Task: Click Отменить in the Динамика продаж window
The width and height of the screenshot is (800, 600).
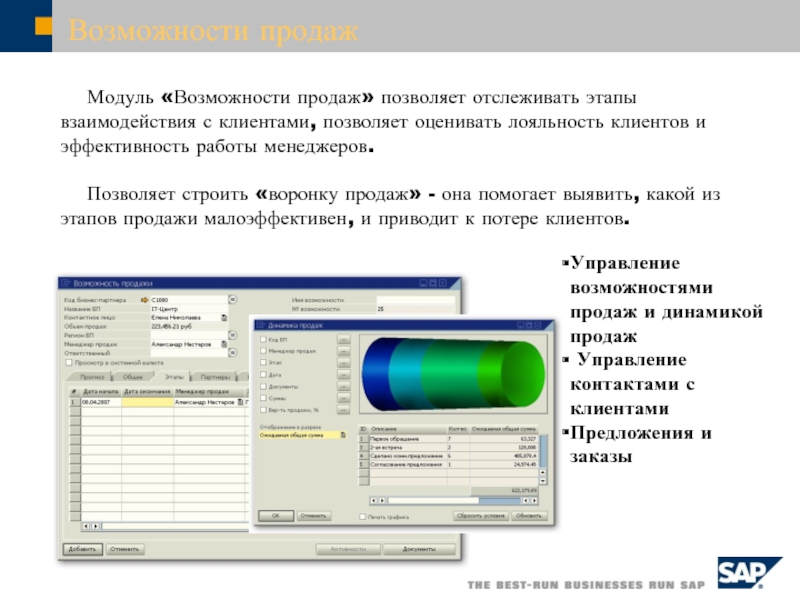Action: [x=313, y=516]
